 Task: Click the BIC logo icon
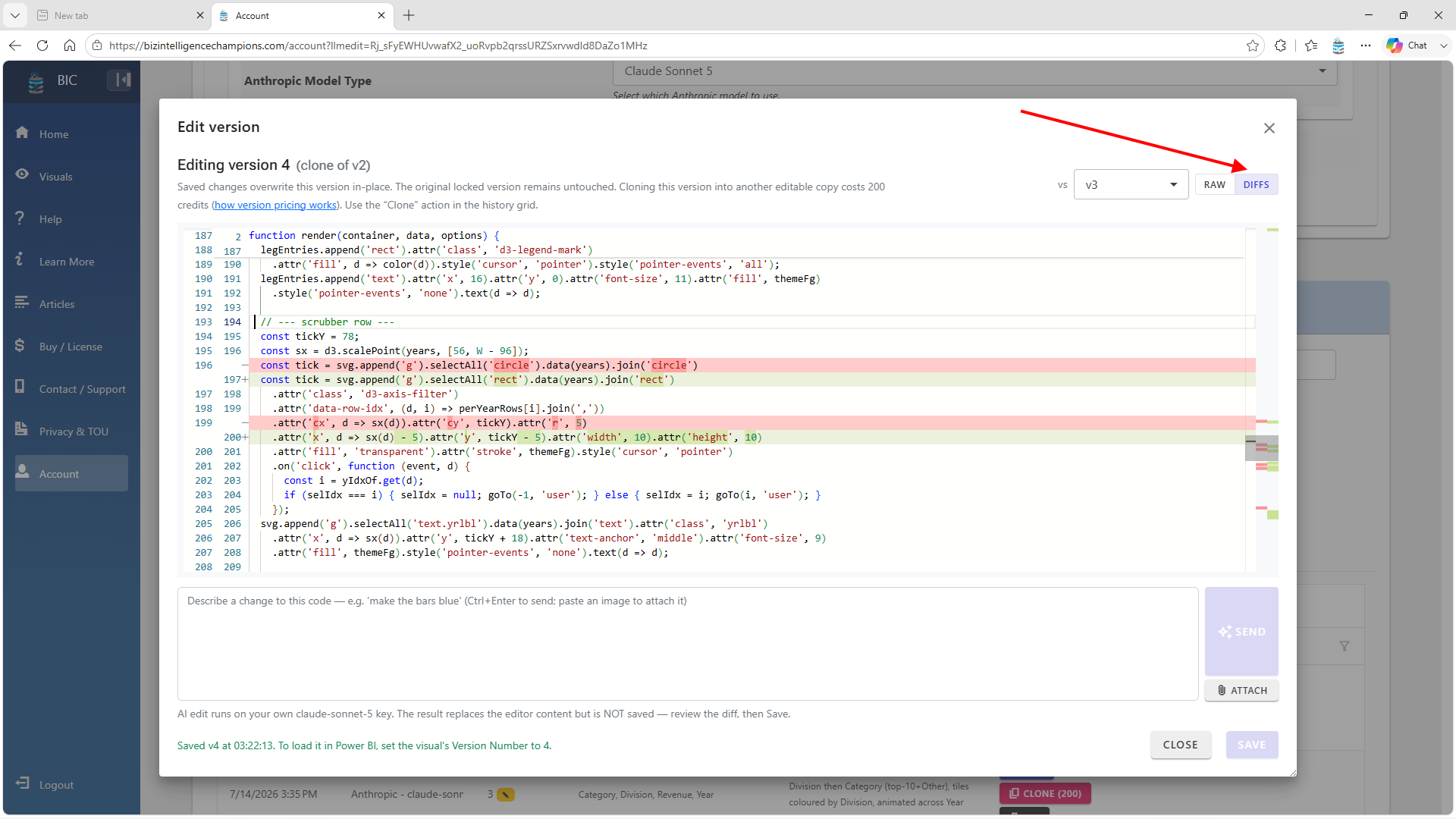point(36,81)
